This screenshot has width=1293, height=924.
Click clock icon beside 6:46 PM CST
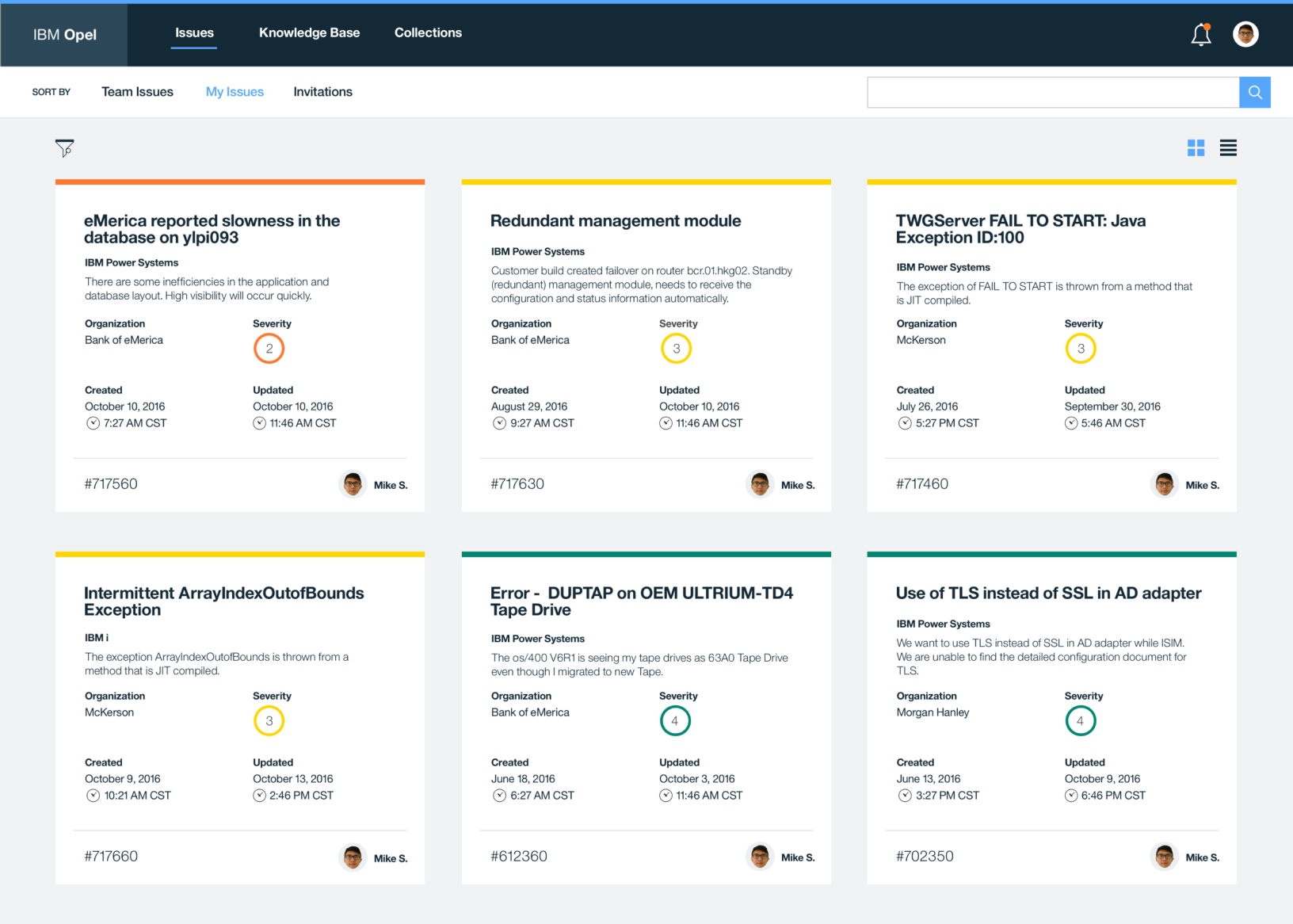pyautogui.click(x=1071, y=796)
